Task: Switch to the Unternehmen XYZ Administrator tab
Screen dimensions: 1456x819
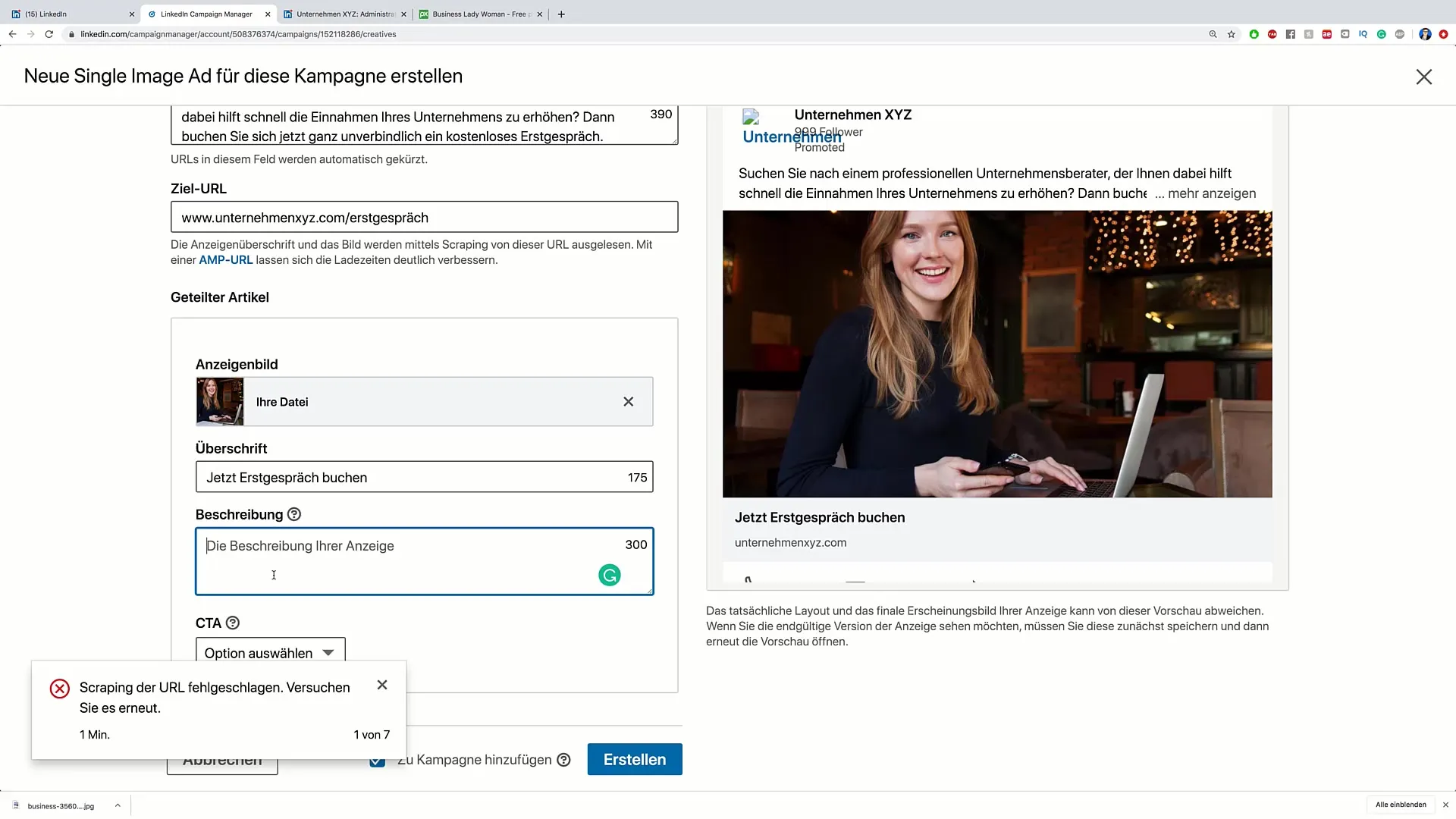Action: tap(345, 14)
